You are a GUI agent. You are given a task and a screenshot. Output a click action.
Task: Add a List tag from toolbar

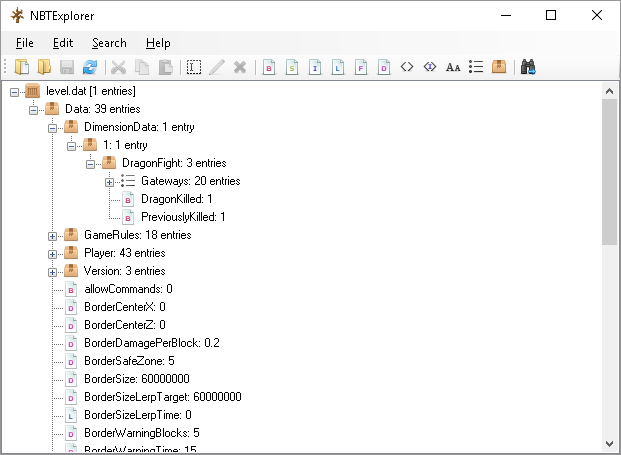click(x=476, y=67)
